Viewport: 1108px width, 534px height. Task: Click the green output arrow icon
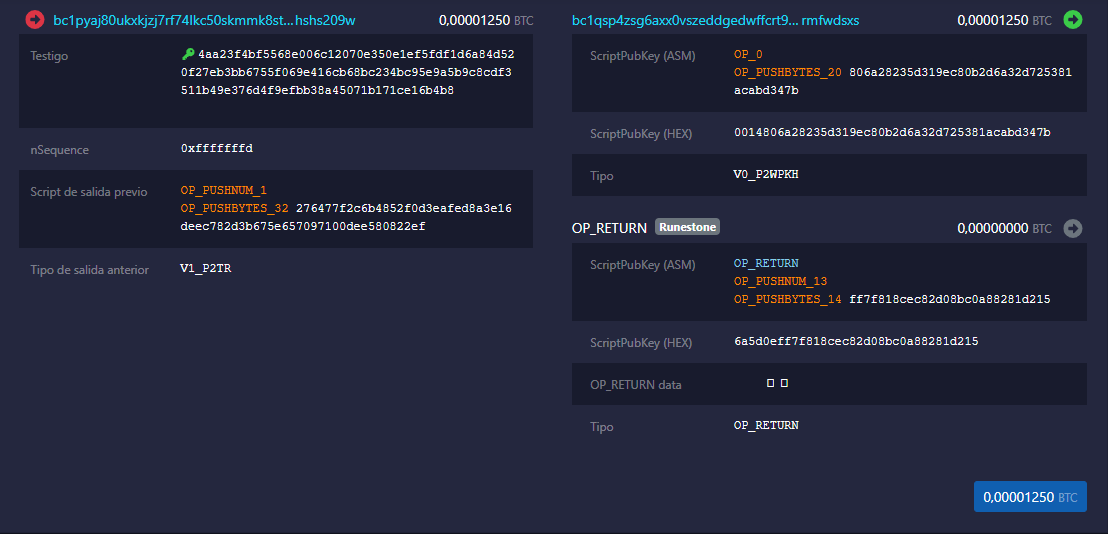click(x=1073, y=19)
